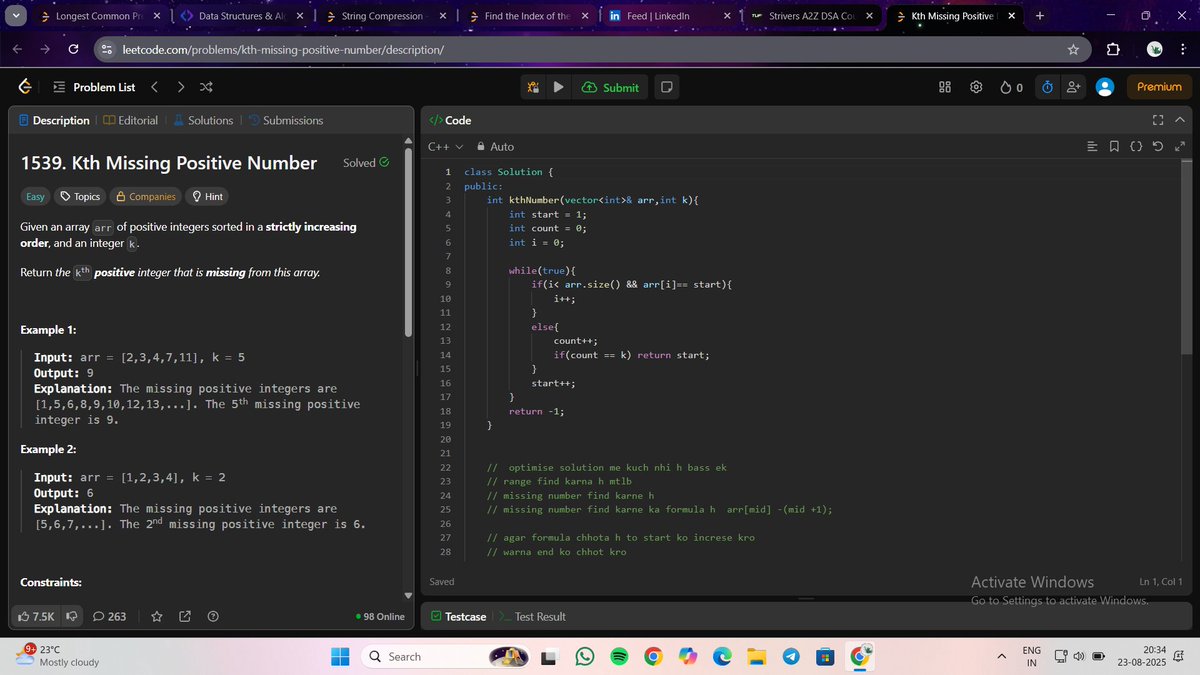Open the browser extensions puzzle icon

click(1114, 49)
